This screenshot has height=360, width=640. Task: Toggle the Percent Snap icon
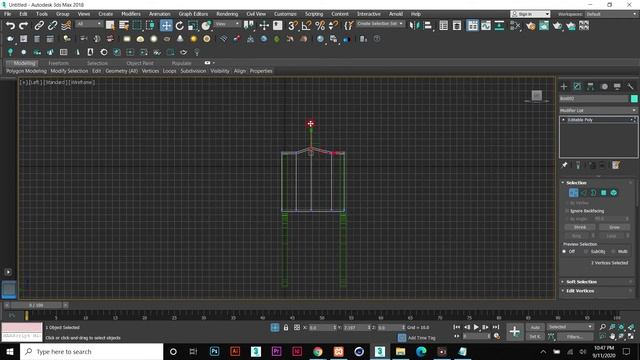click(320, 26)
